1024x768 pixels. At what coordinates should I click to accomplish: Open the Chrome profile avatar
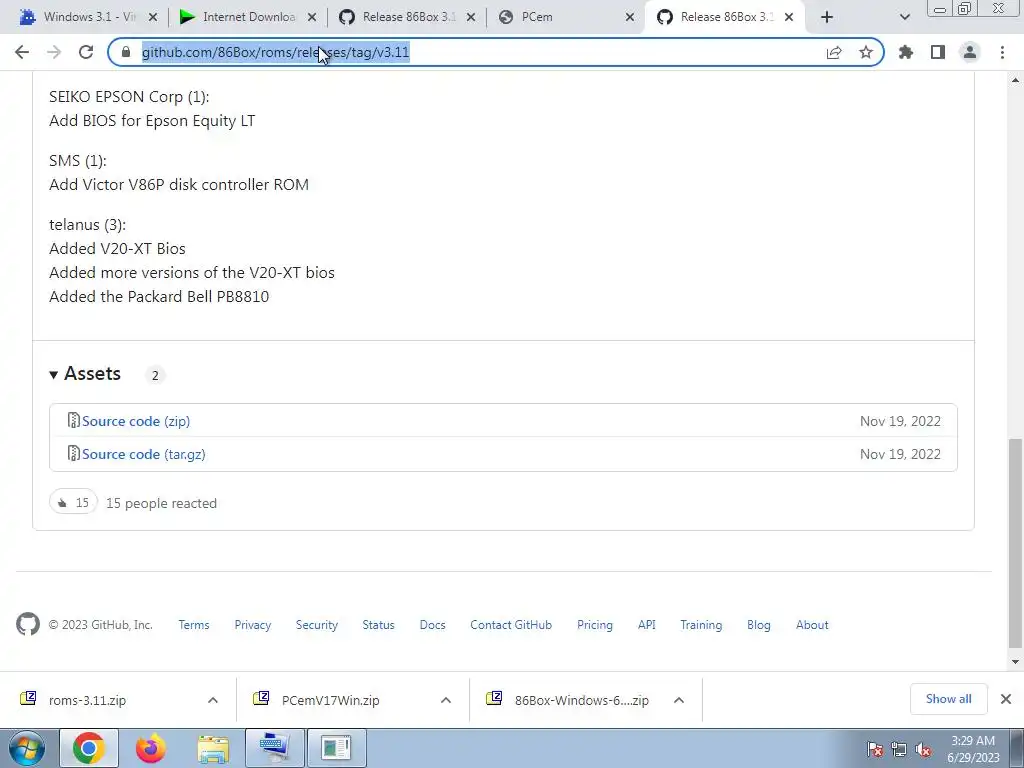(x=970, y=52)
